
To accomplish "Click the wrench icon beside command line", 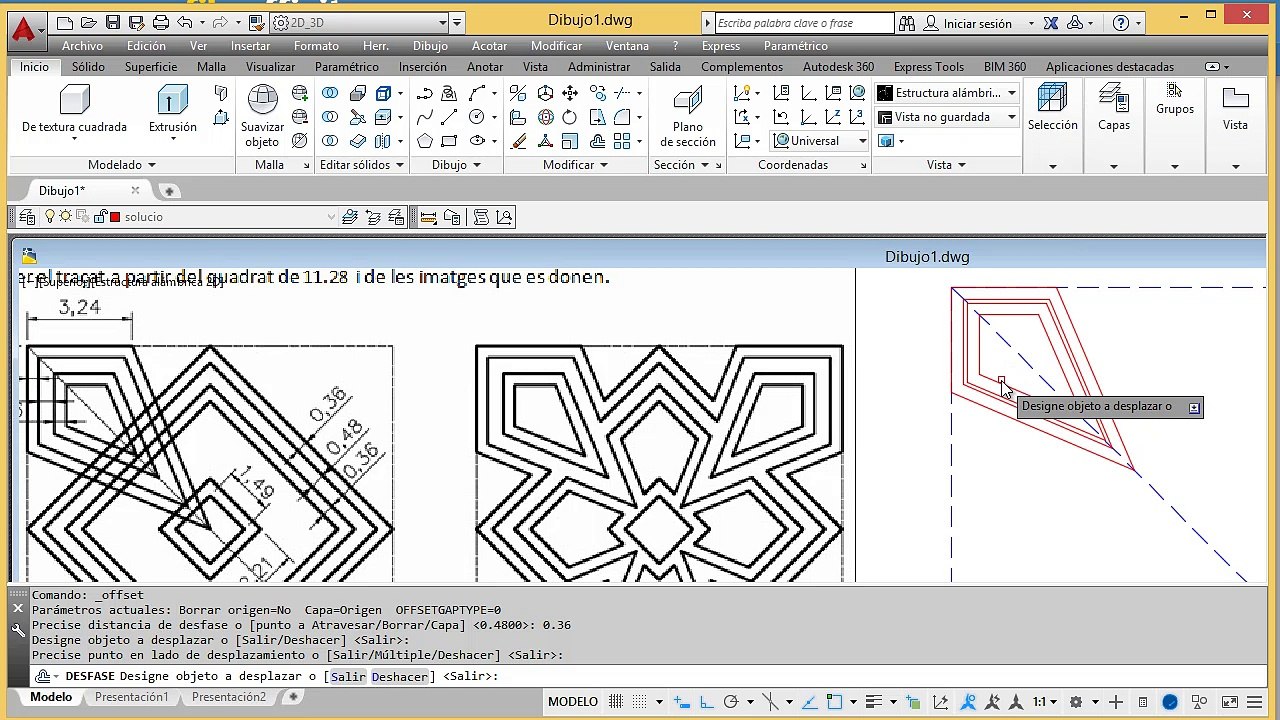I will (18, 630).
